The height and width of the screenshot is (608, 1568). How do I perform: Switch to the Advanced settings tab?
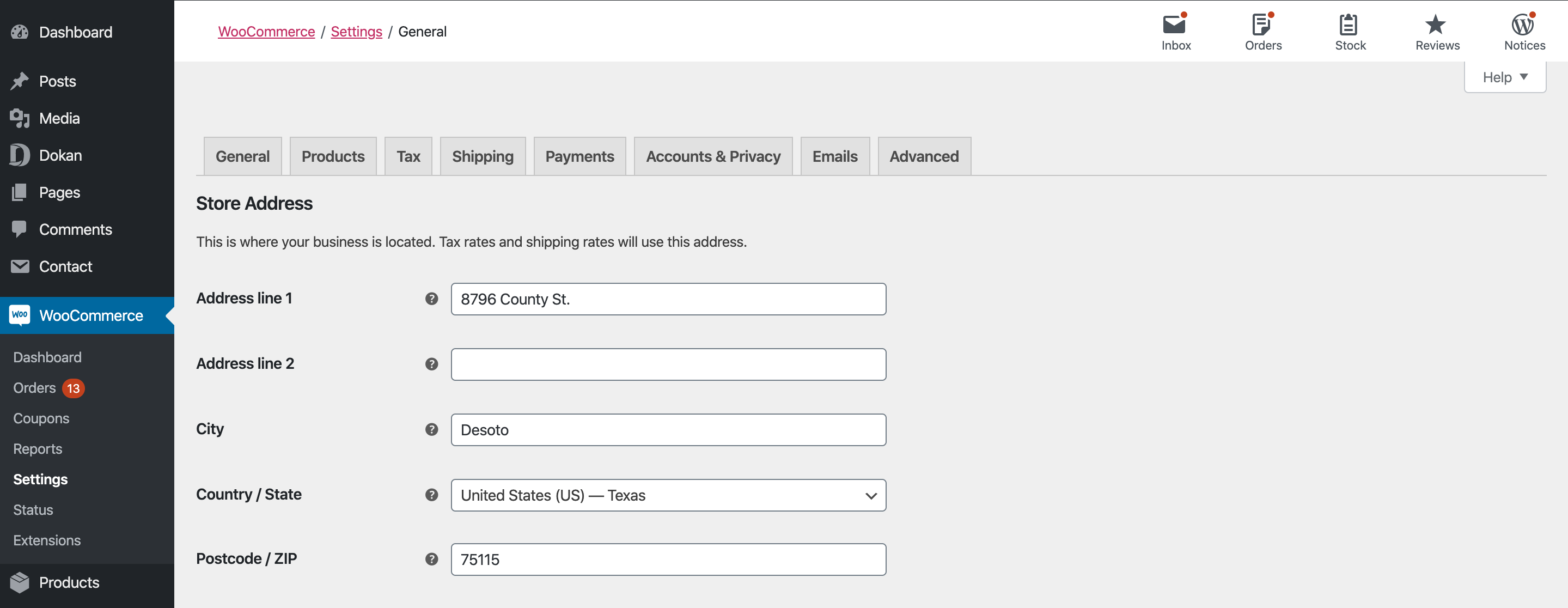[924, 156]
